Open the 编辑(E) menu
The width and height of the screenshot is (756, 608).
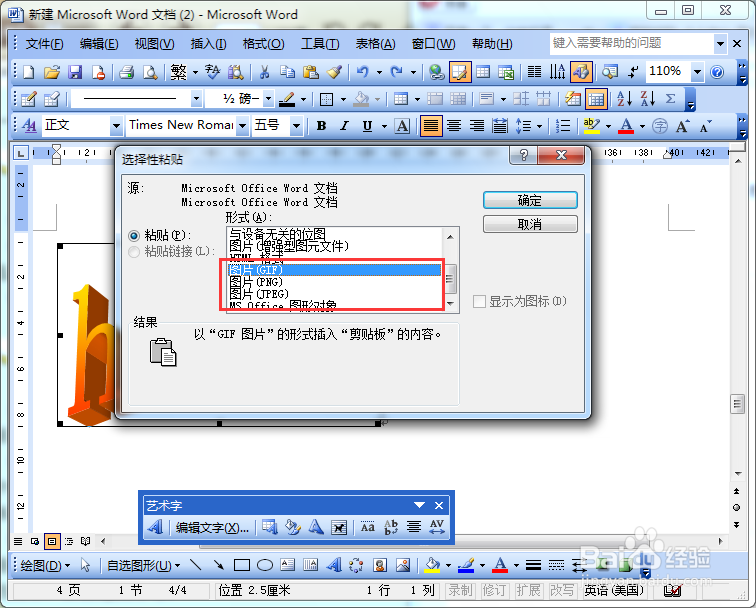pos(99,44)
